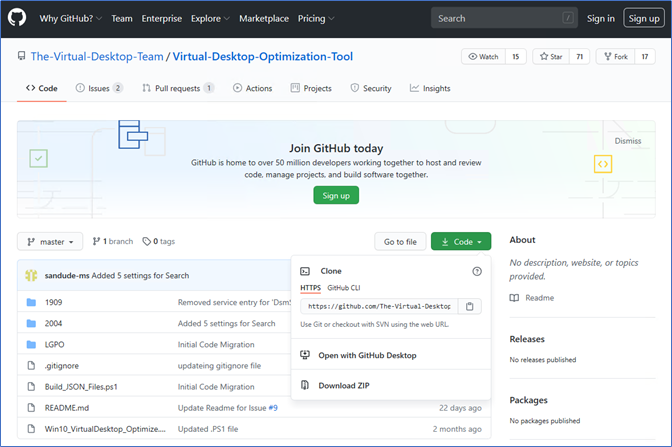
Task: Expand the Pricing dropdown menu
Action: point(316,18)
